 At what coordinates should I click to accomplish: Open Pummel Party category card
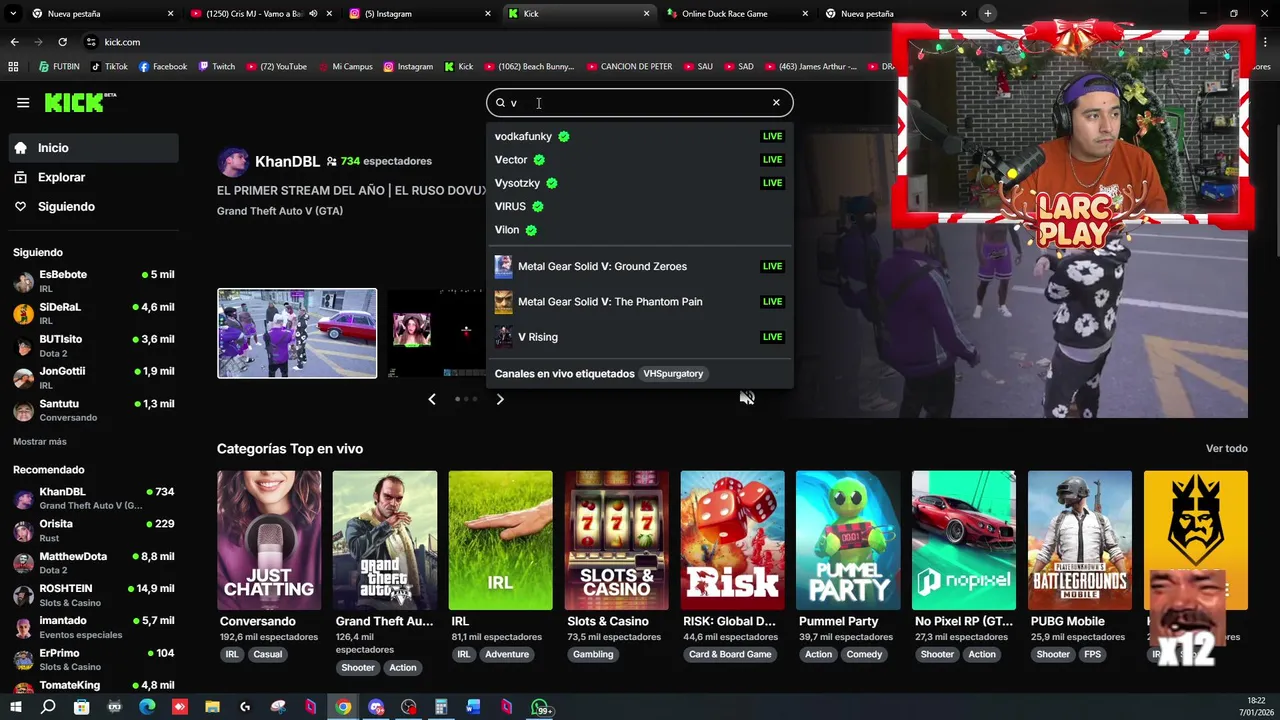pos(848,540)
